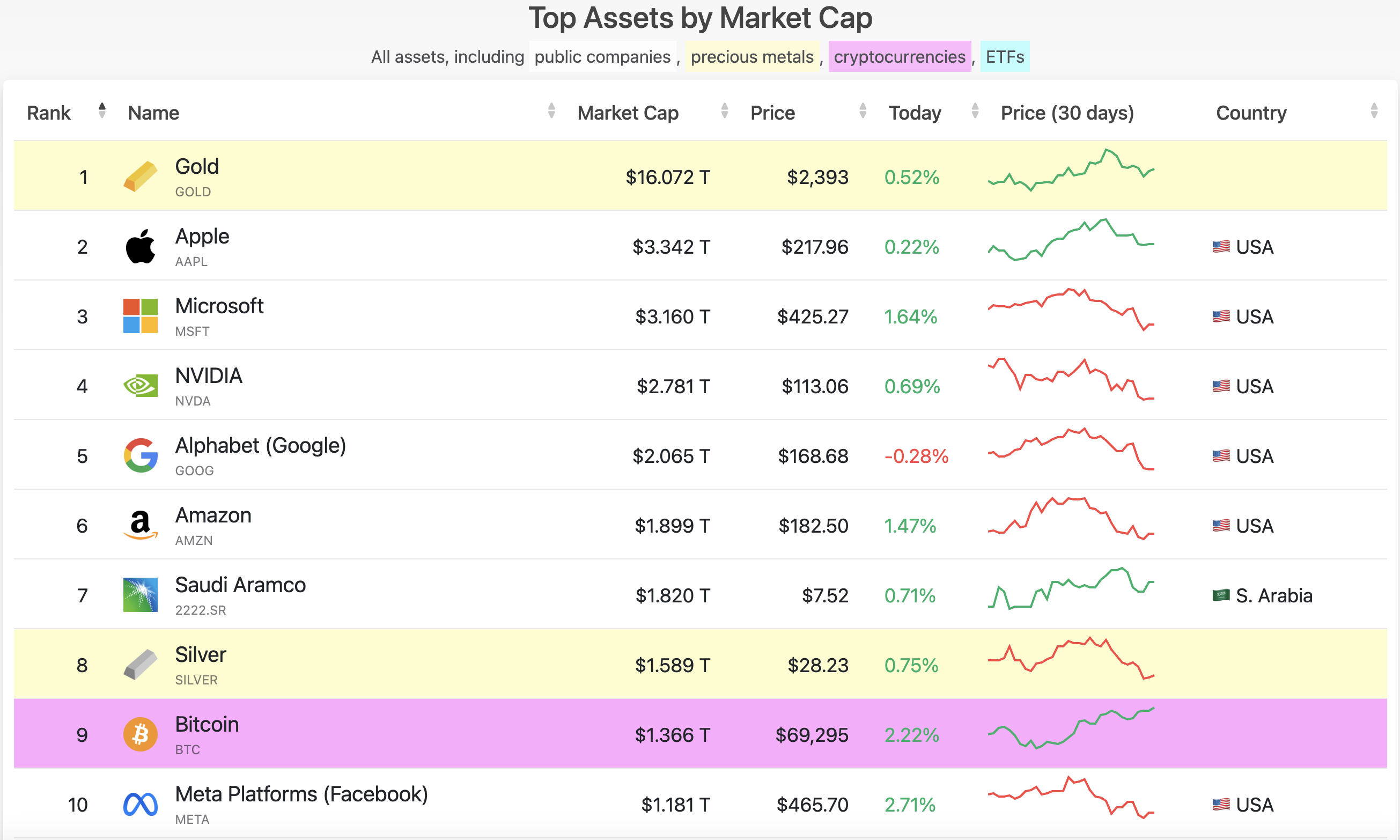Open the Amazon company page

pyautogui.click(x=213, y=515)
